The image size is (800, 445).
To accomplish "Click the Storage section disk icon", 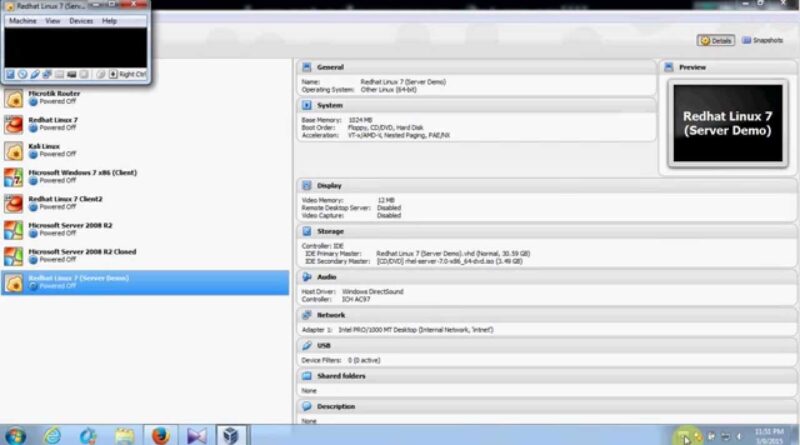I will (307, 231).
